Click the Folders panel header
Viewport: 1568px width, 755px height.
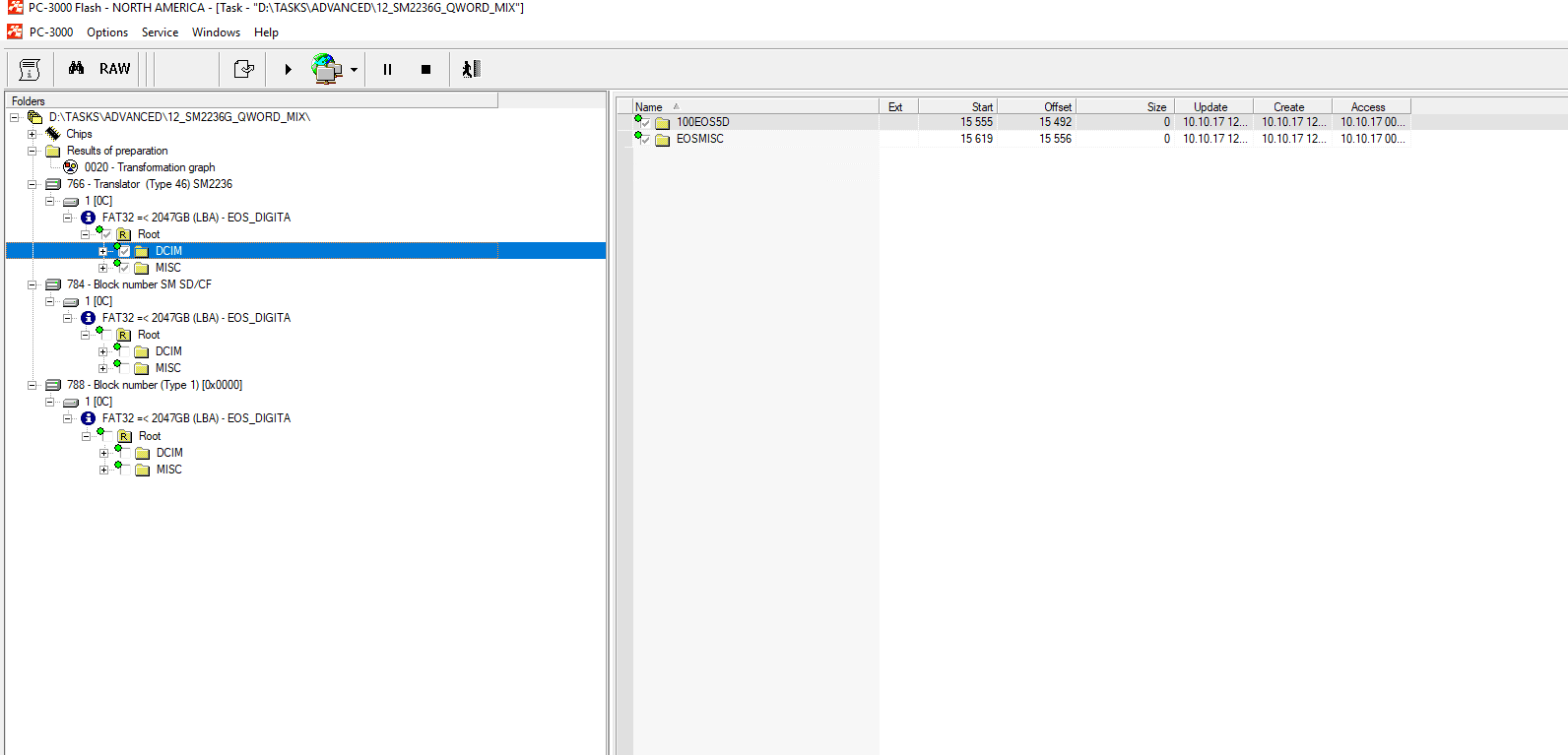point(252,100)
